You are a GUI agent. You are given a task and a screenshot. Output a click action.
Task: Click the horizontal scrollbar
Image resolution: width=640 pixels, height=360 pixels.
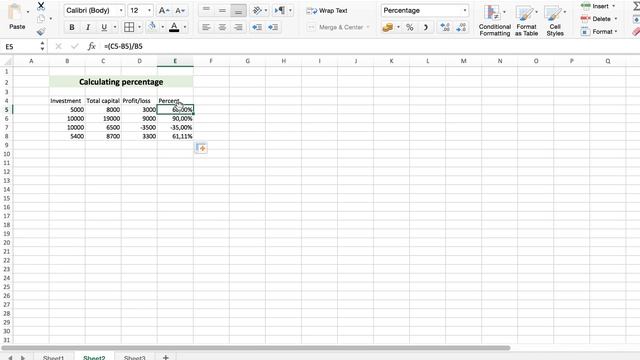tap(256, 348)
